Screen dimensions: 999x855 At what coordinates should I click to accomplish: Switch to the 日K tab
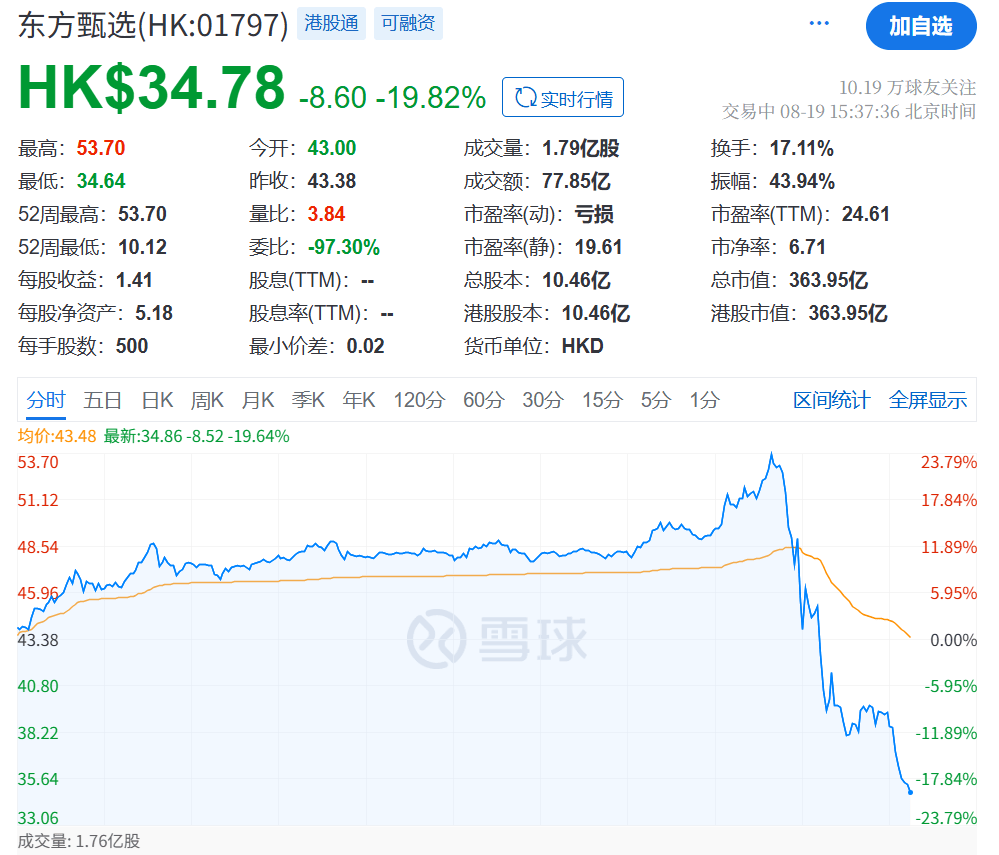pos(157,400)
